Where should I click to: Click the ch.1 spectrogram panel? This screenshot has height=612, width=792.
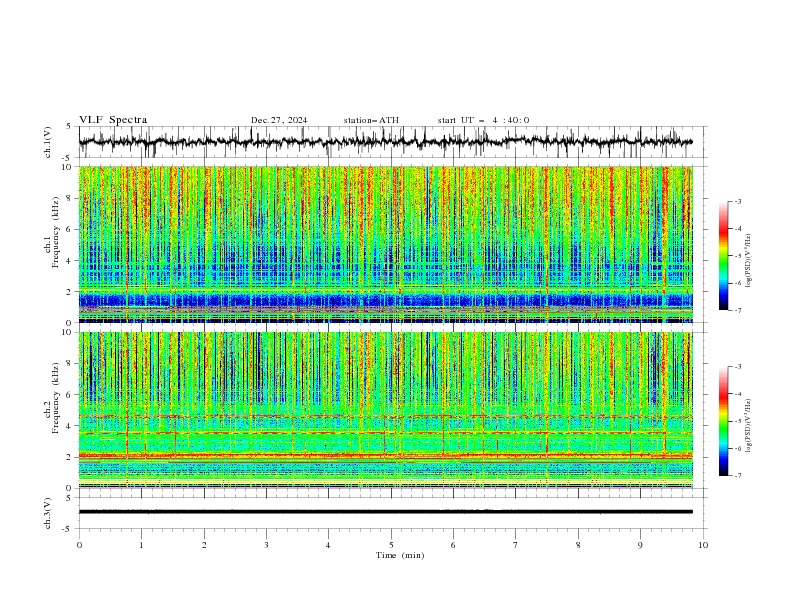386,244
